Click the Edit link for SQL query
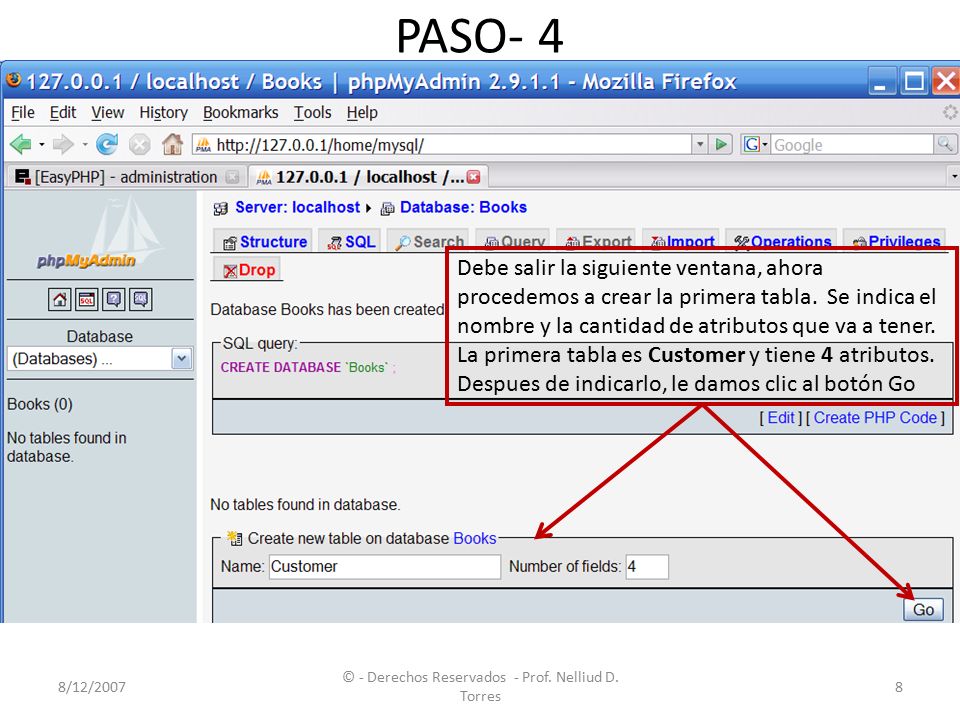960x720 pixels. [x=781, y=418]
